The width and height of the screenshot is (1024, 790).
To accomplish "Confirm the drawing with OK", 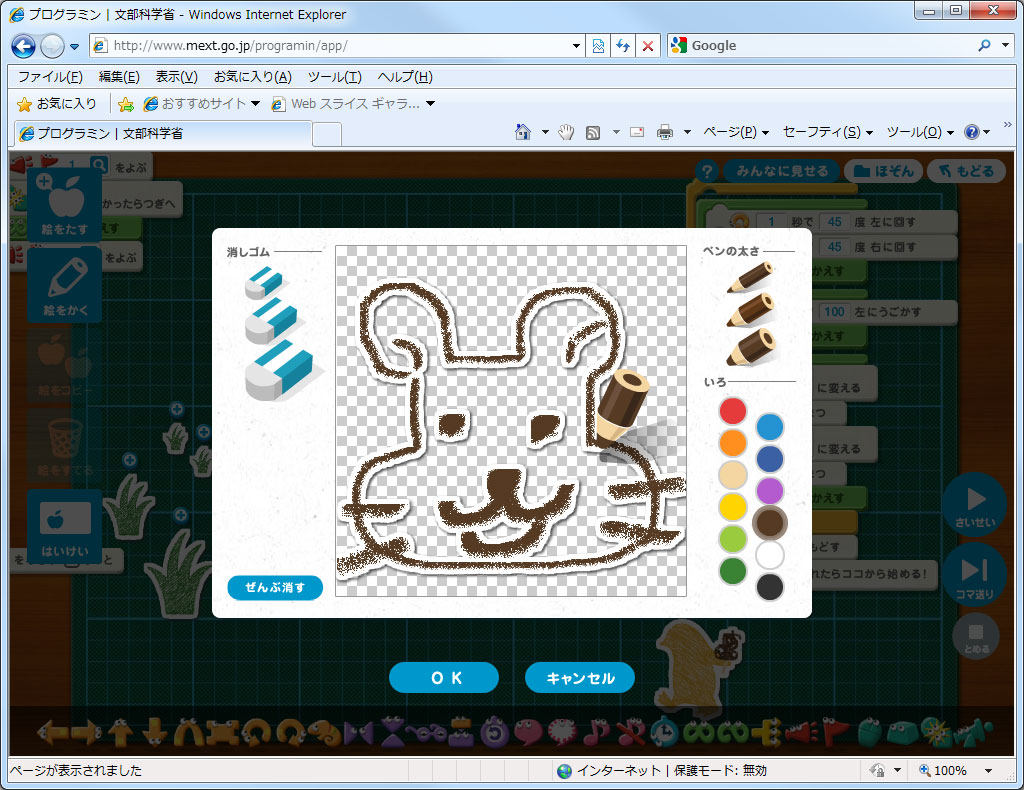I will pyautogui.click(x=444, y=678).
